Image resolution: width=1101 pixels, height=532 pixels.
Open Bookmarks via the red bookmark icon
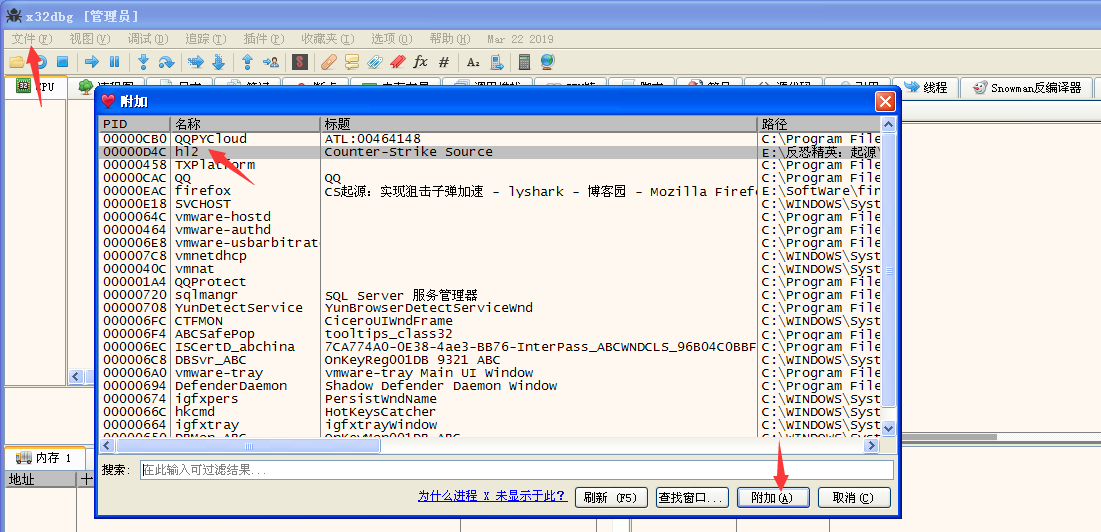coord(397,62)
